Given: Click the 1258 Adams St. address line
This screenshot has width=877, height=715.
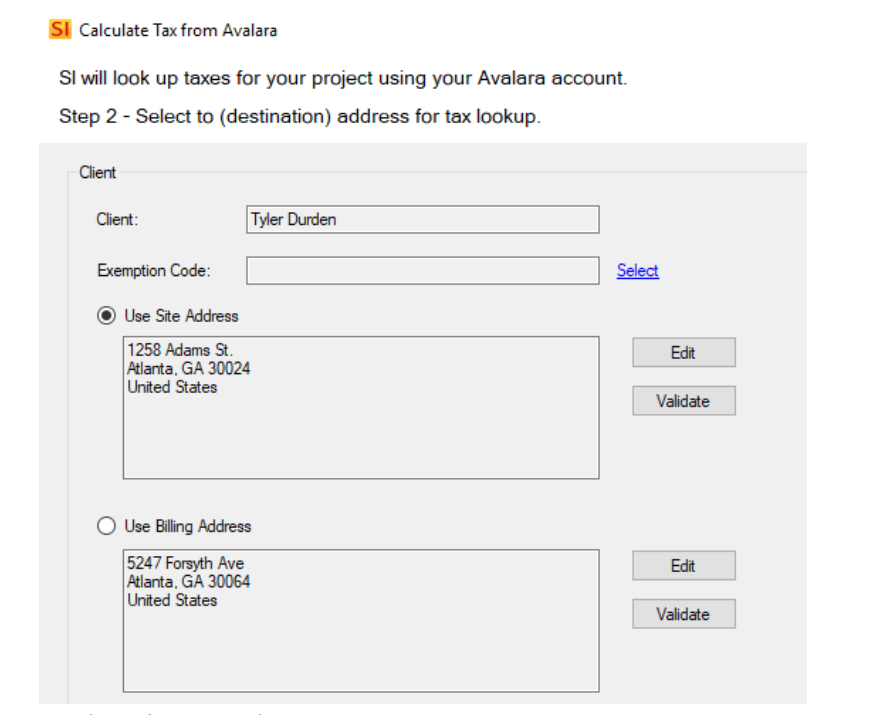Looking at the screenshot, I should (180, 350).
